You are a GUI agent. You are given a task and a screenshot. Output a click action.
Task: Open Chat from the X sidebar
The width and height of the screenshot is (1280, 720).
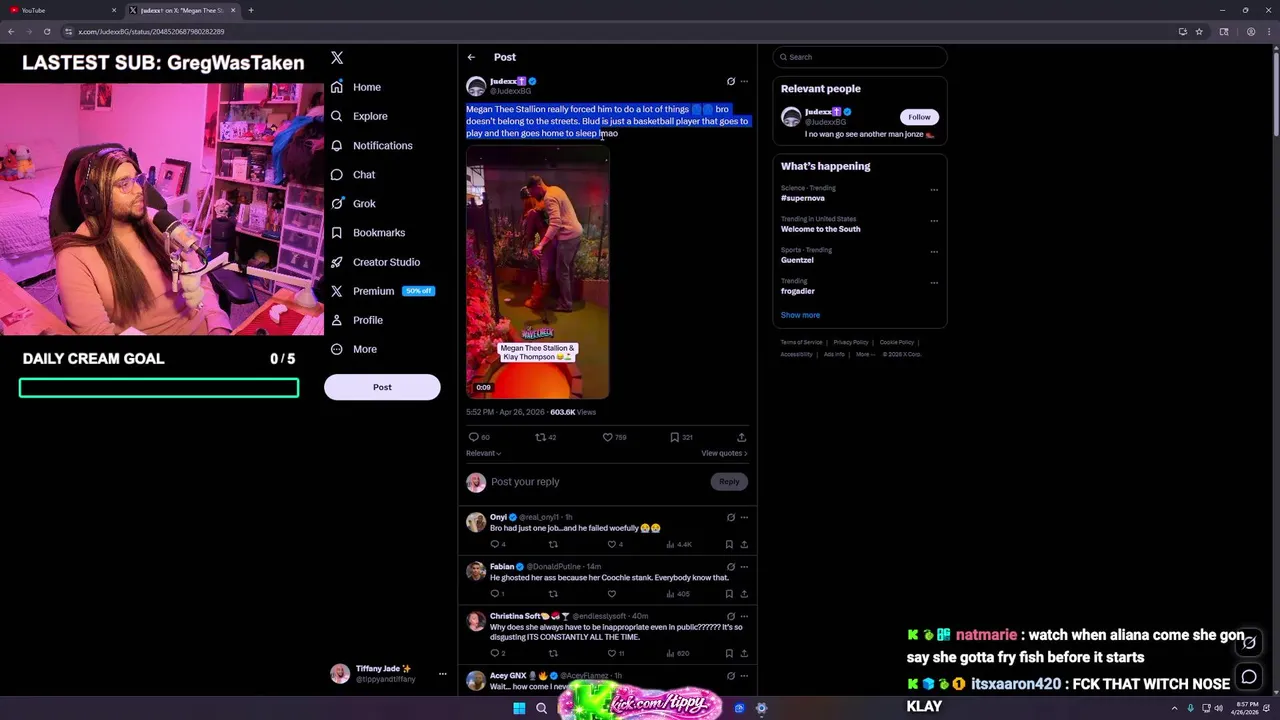pos(353,174)
